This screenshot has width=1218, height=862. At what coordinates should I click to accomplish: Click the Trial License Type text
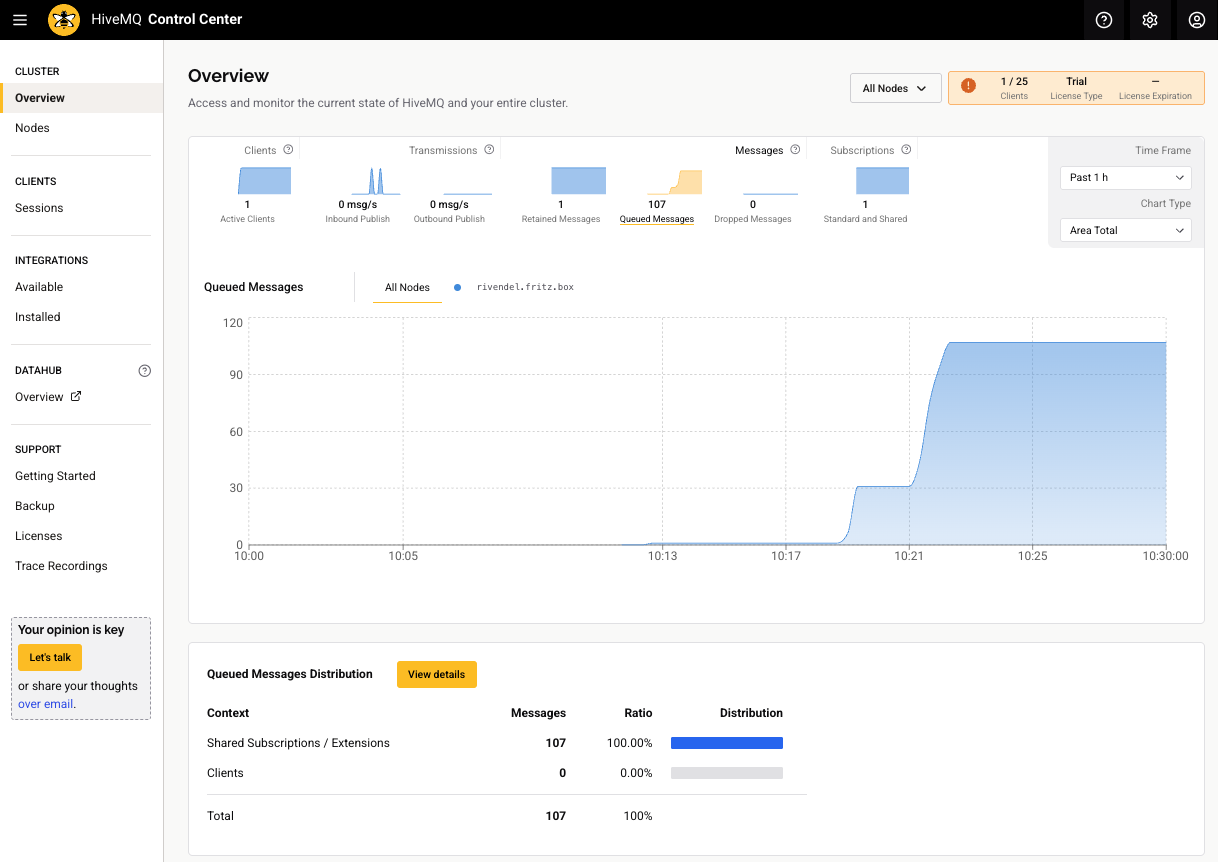coord(1076,88)
